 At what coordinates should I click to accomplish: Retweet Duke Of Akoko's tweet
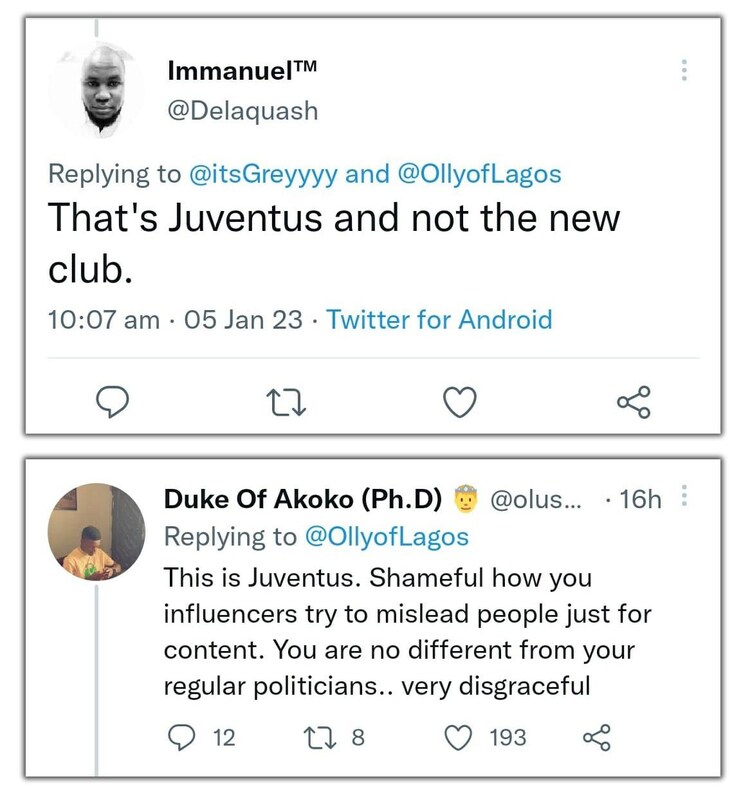tap(322, 738)
